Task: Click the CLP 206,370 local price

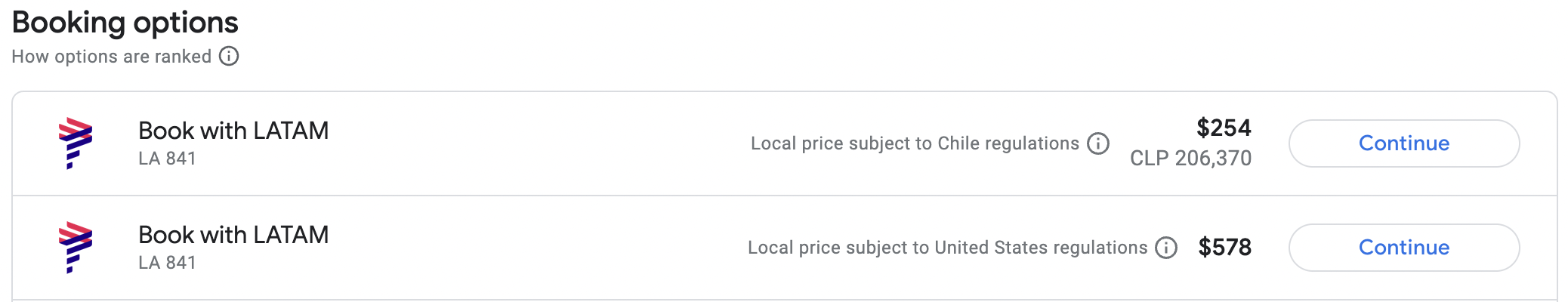Action: tap(1191, 158)
